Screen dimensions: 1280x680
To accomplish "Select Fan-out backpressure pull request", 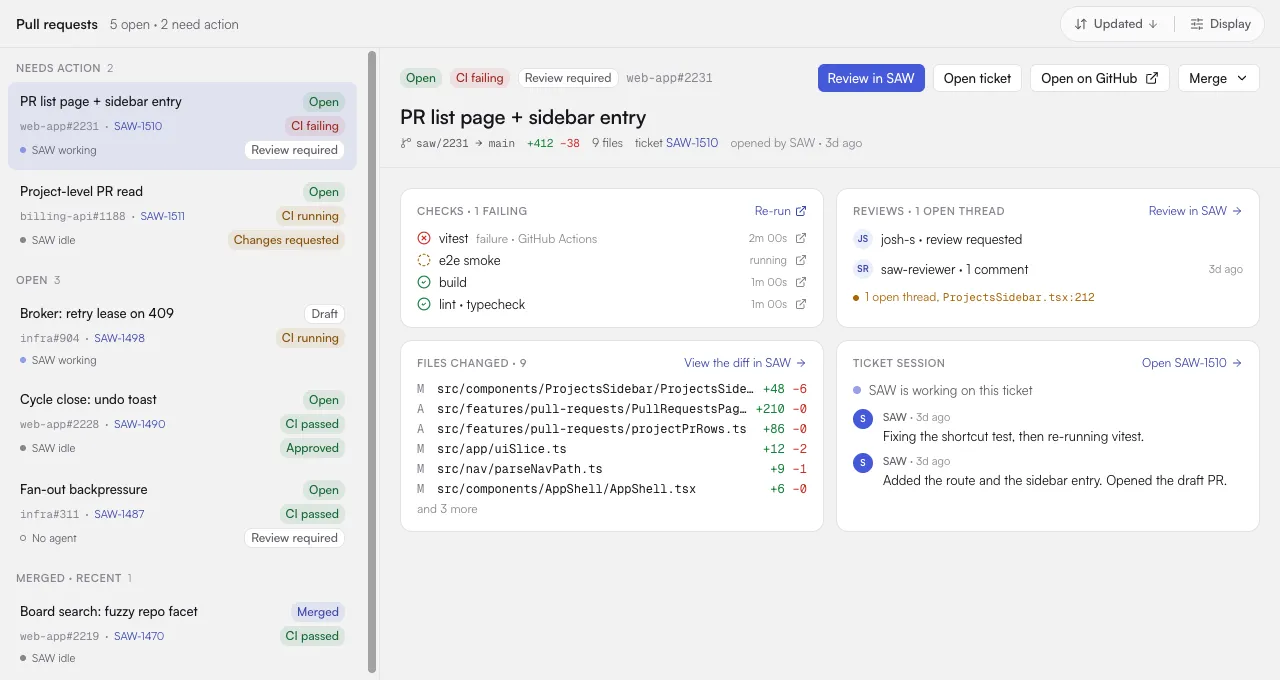I will (182, 514).
